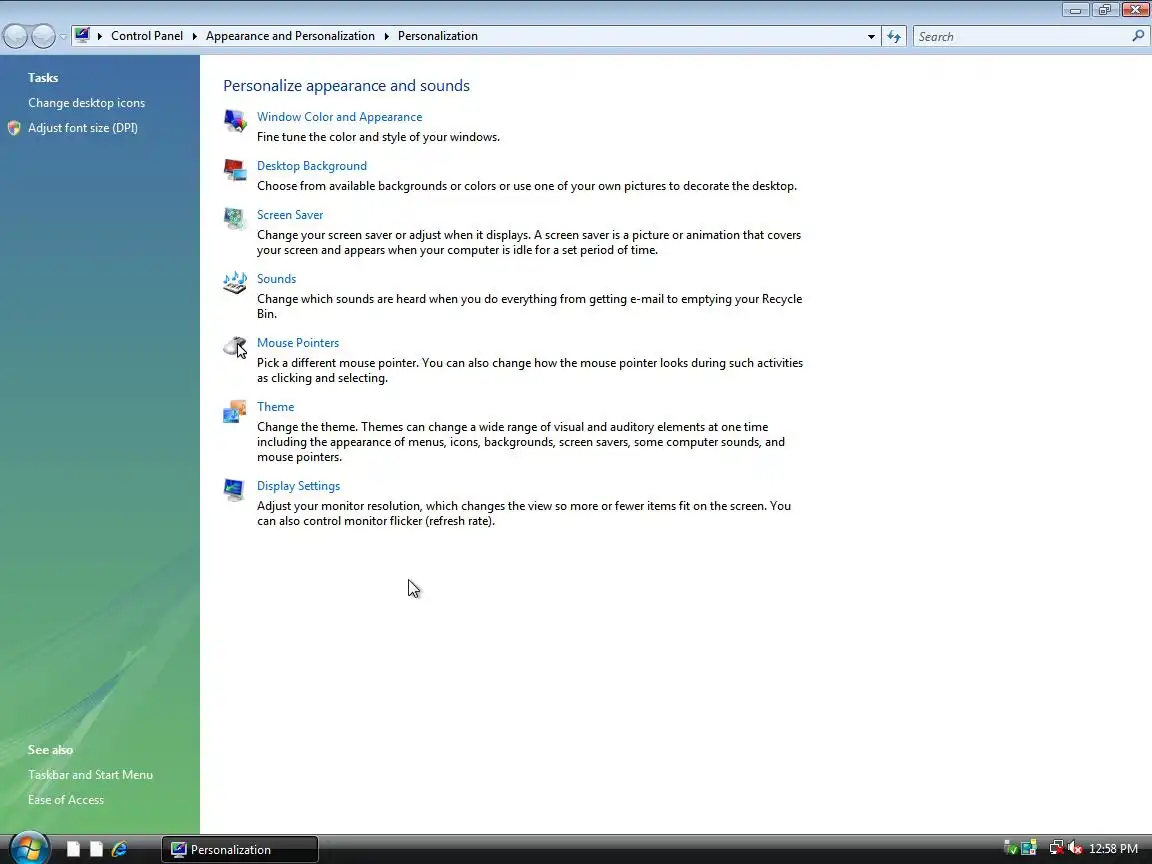Click the 12:58 PM taskbar clock
Screen dimensions: 1152x864
click(x=1113, y=849)
